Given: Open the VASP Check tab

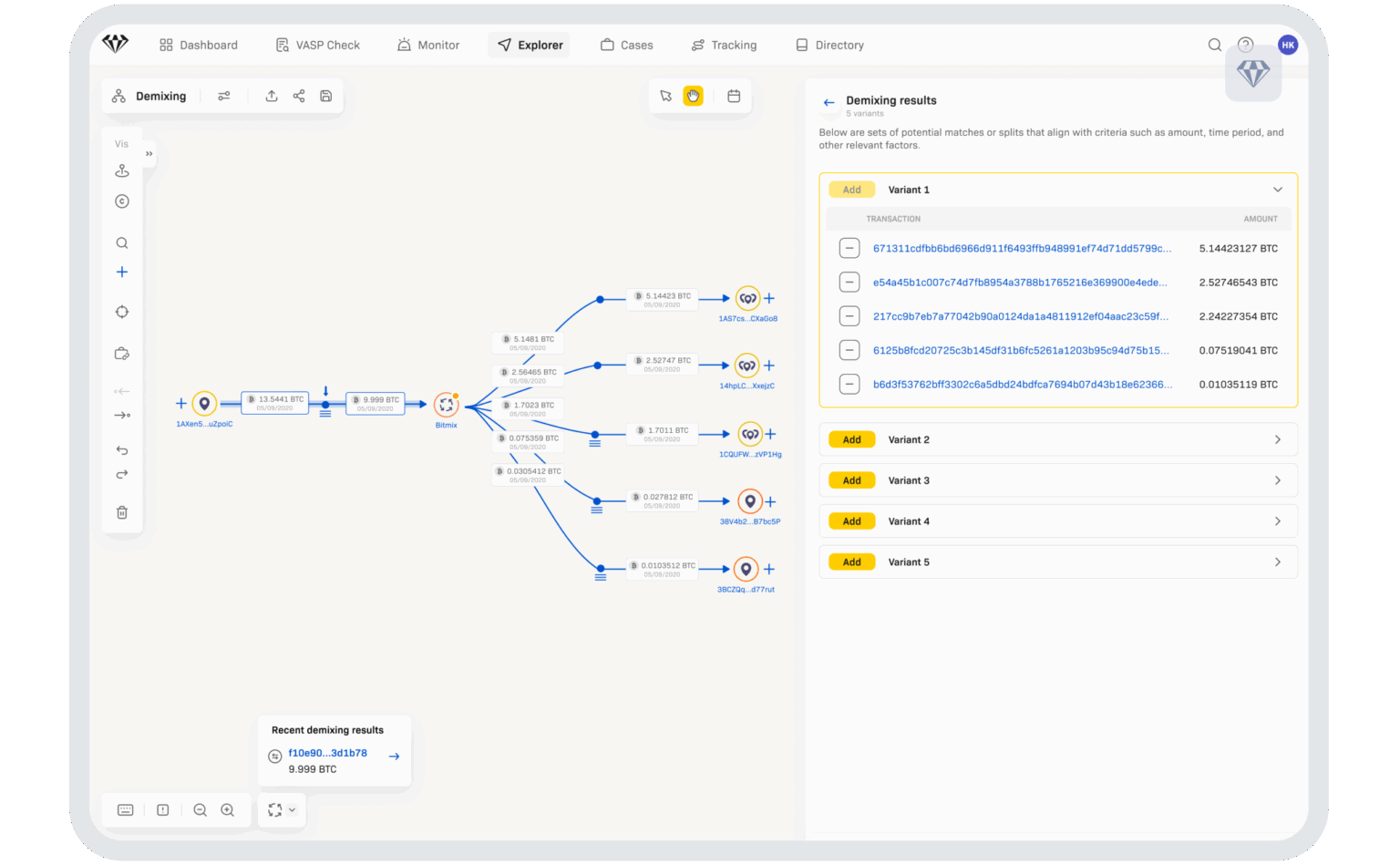Looking at the screenshot, I should tap(318, 45).
